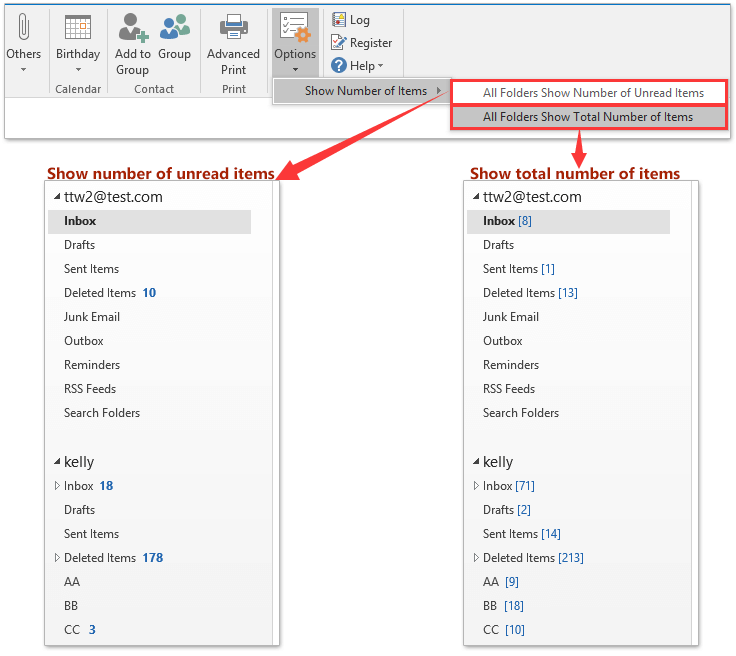Click the Register icon

click(340, 43)
